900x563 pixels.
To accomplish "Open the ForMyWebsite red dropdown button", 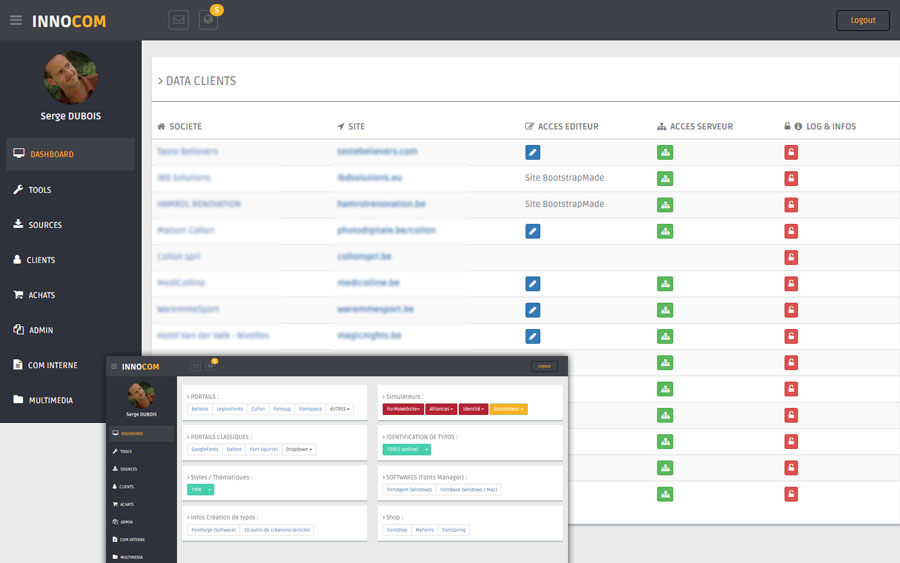I will click(402, 409).
